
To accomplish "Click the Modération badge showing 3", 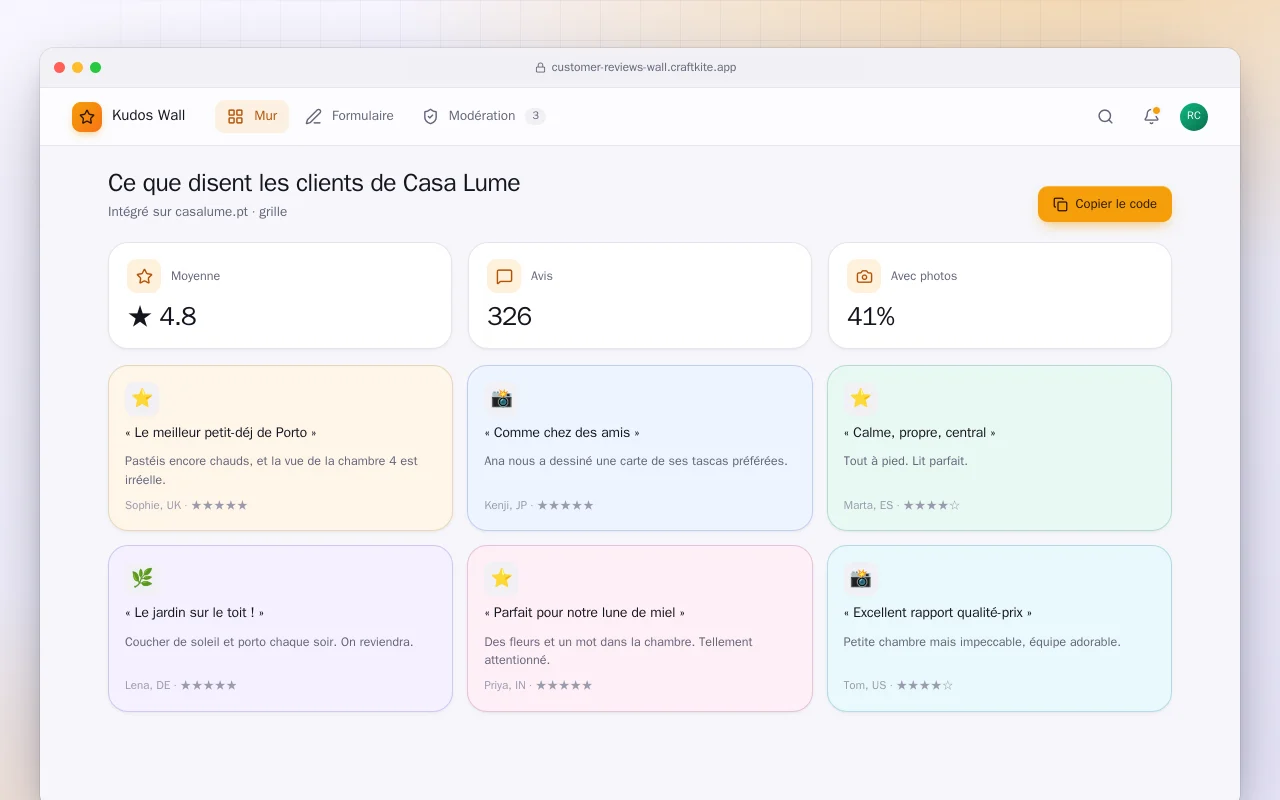I will click(535, 116).
